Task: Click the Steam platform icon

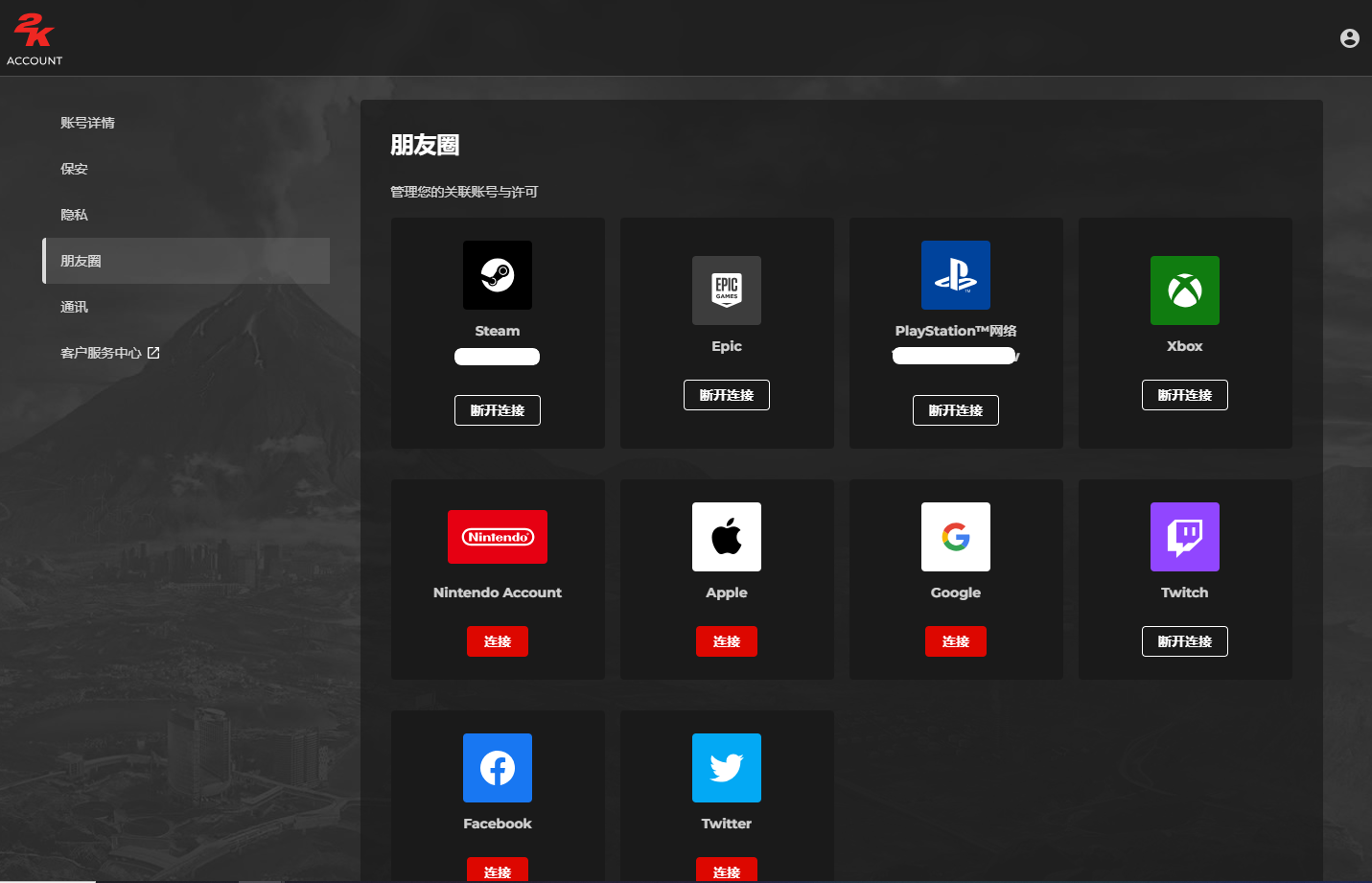Action: [498, 275]
